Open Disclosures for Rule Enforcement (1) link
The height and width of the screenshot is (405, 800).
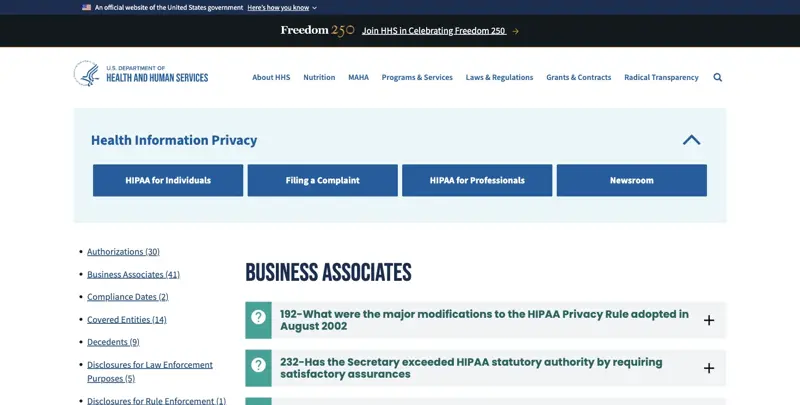(156, 401)
